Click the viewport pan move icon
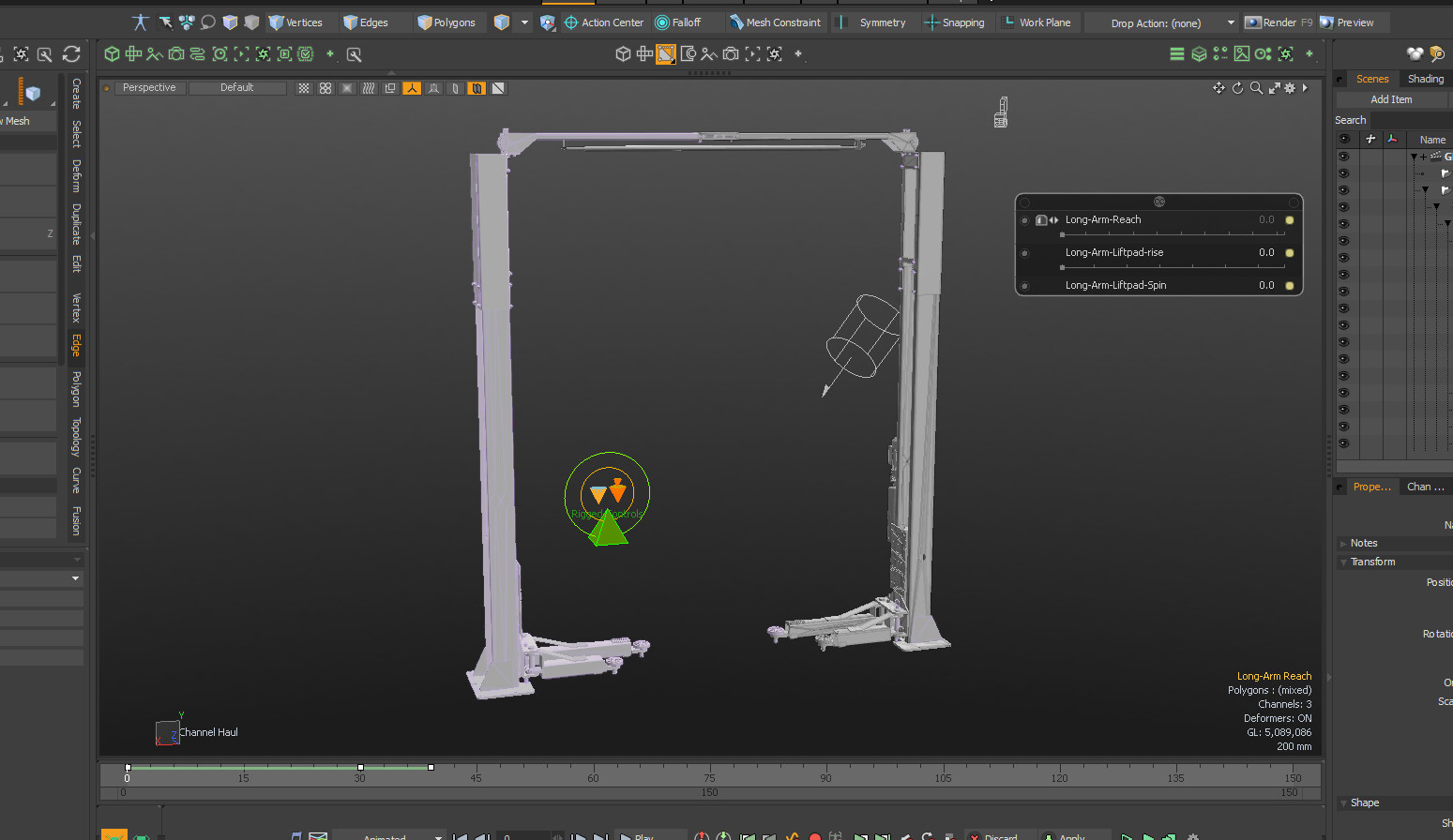This screenshot has height=840, width=1453. [1218, 88]
